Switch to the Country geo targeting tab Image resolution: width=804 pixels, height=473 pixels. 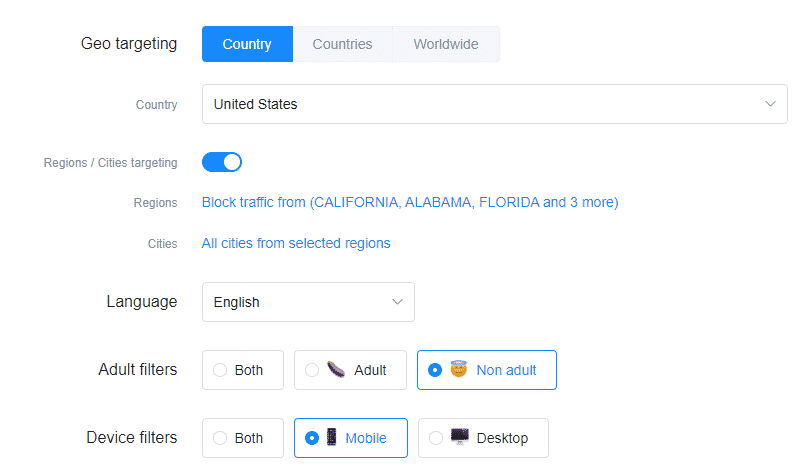pyautogui.click(x=247, y=44)
